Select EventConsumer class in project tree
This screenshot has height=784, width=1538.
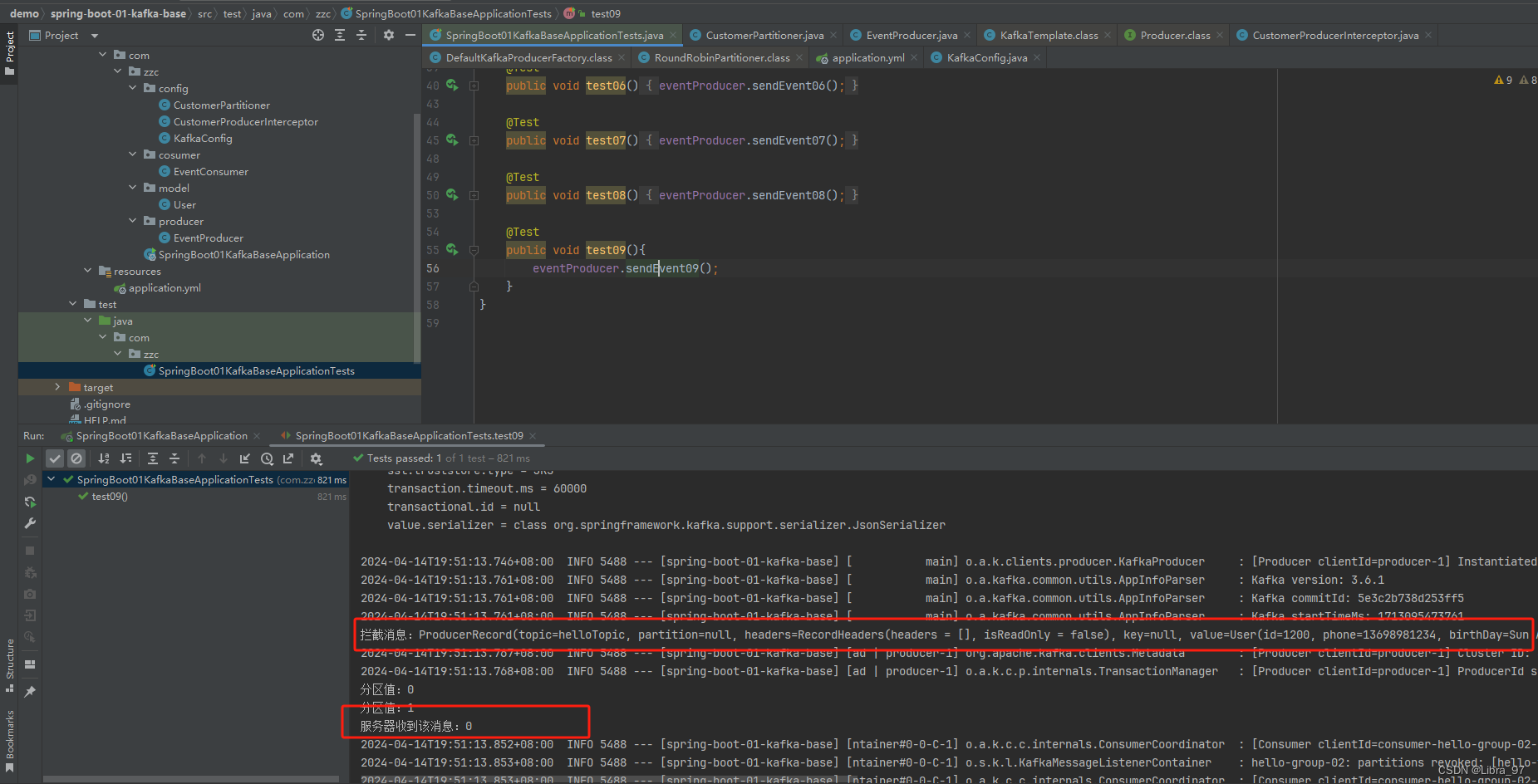click(210, 171)
